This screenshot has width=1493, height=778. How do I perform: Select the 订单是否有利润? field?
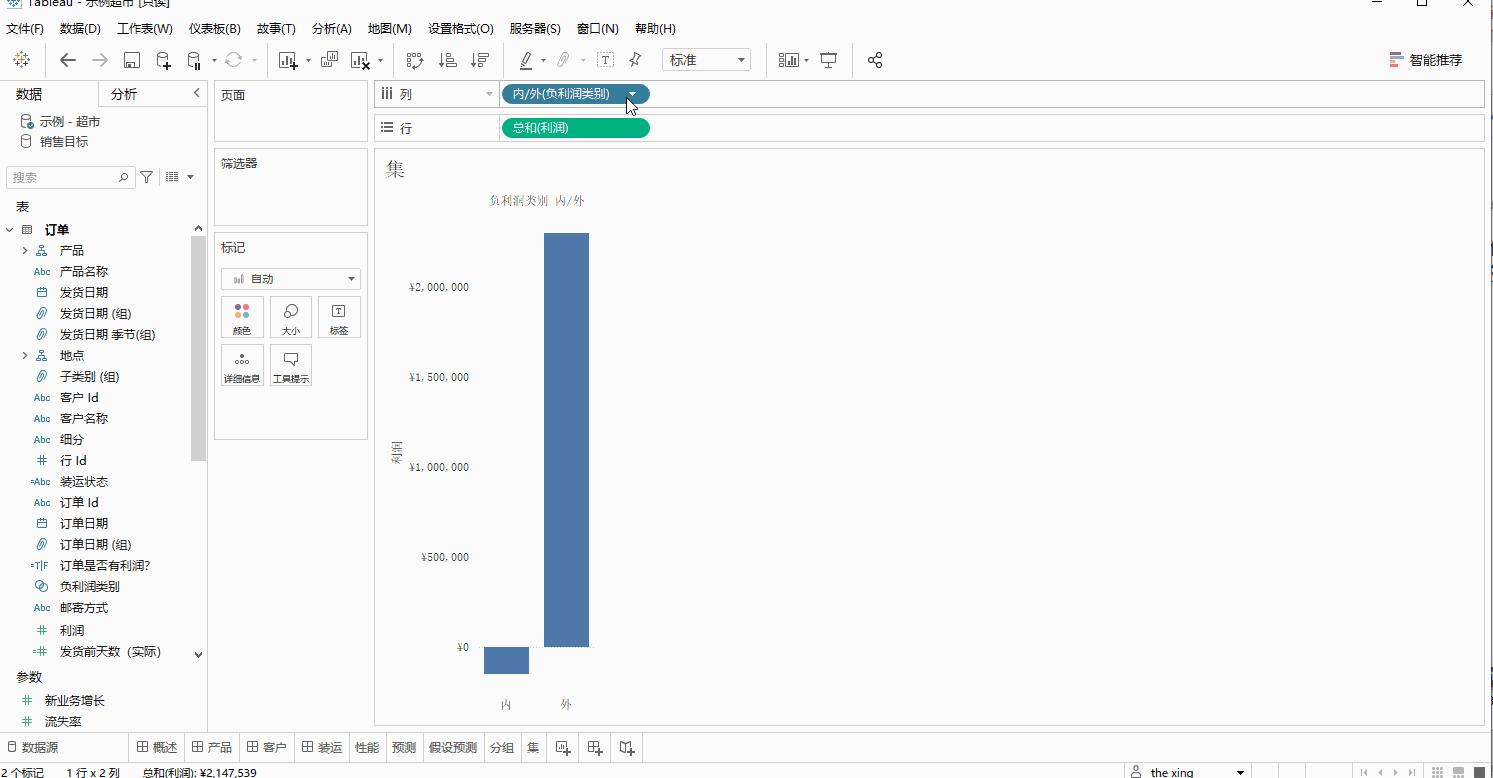click(x=105, y=565)
